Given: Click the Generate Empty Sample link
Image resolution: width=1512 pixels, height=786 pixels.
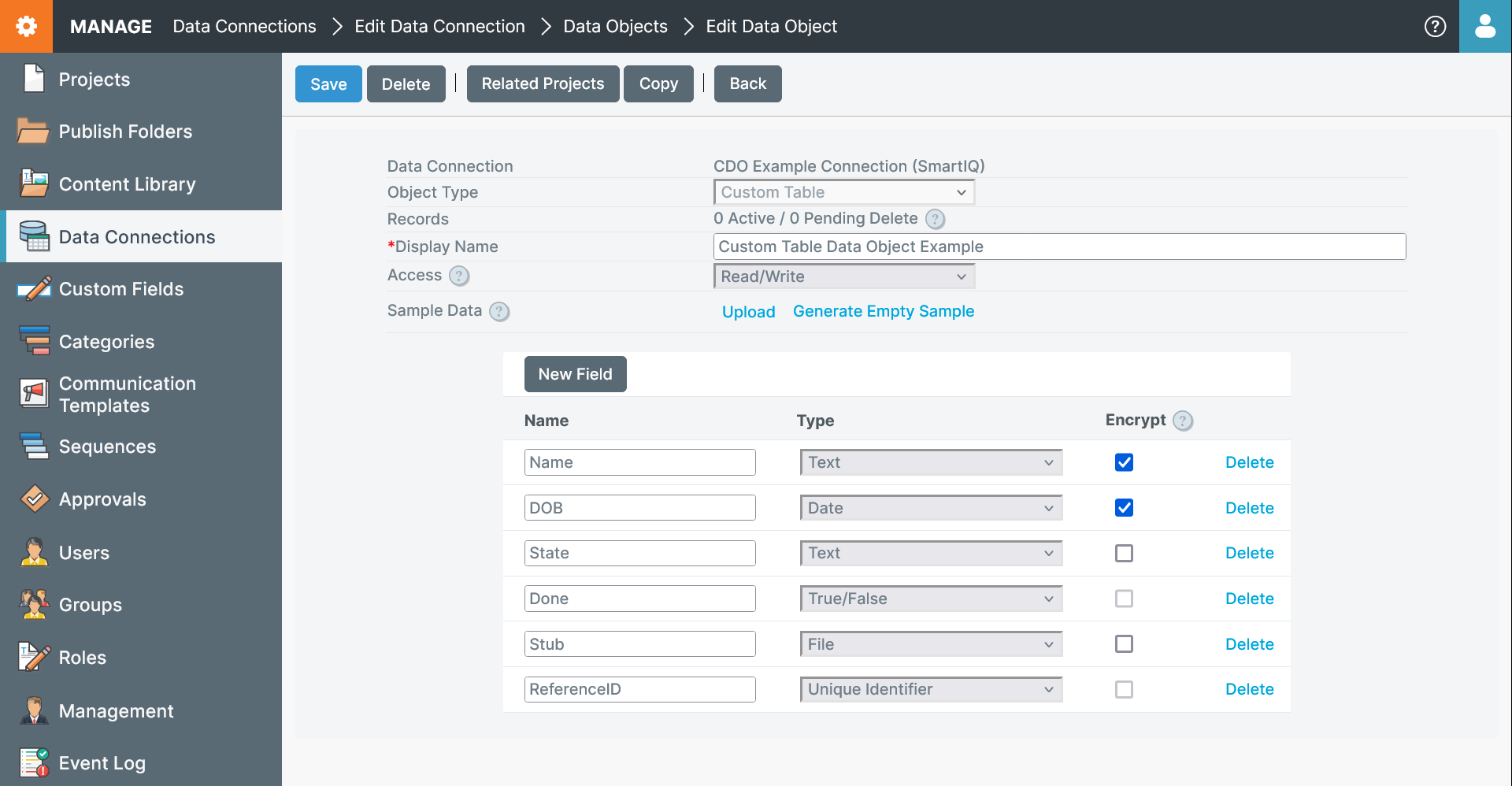Looking at the screenshot, I should tap(883, 311).
